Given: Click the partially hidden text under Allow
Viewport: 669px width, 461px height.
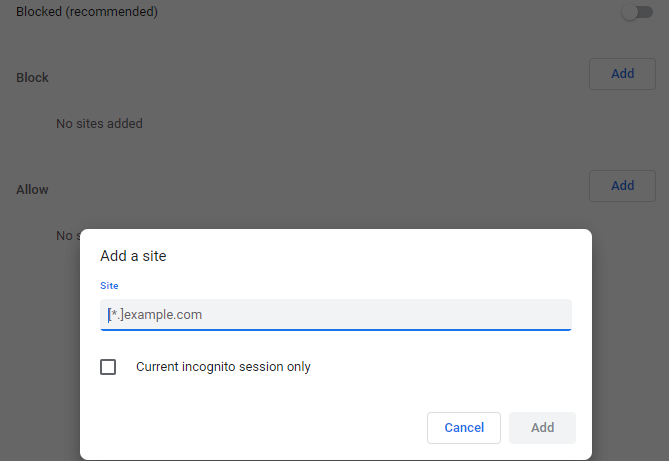Looking at the screenshot, I should point(68,236).
